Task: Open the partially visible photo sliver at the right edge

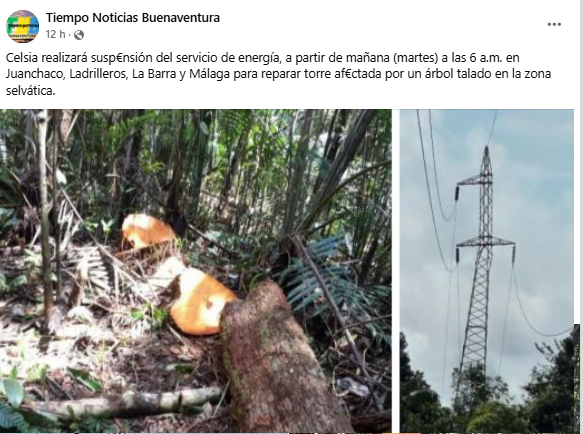Action: (577, 378)
